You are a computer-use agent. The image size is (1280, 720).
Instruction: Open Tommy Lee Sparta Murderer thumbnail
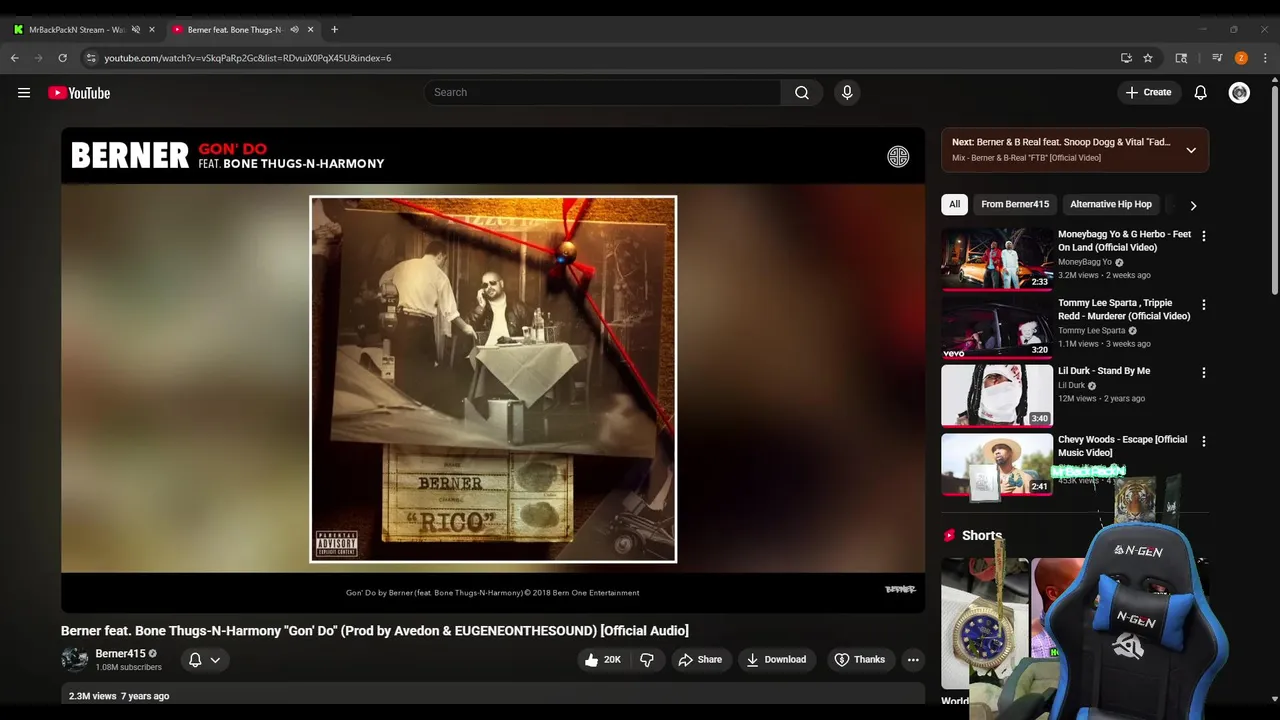tap(997, 327)
